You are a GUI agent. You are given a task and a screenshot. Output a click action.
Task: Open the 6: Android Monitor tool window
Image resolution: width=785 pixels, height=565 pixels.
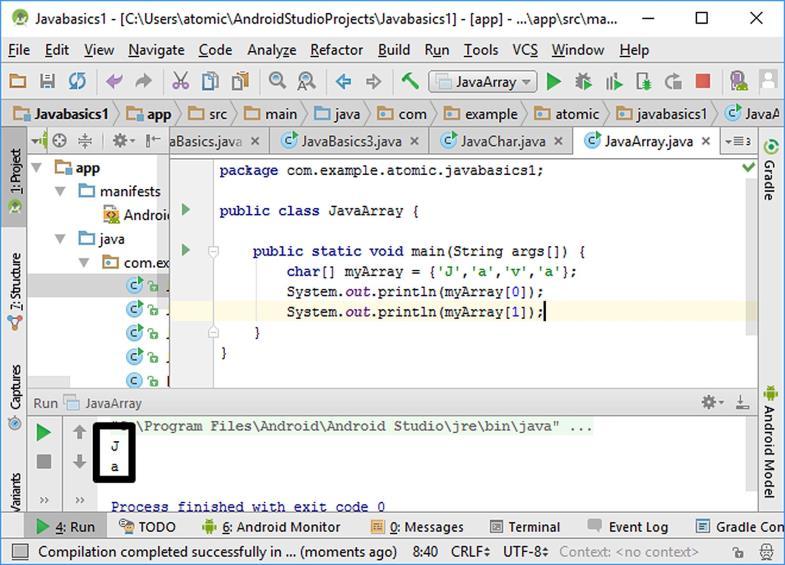[x=271, y=527]
